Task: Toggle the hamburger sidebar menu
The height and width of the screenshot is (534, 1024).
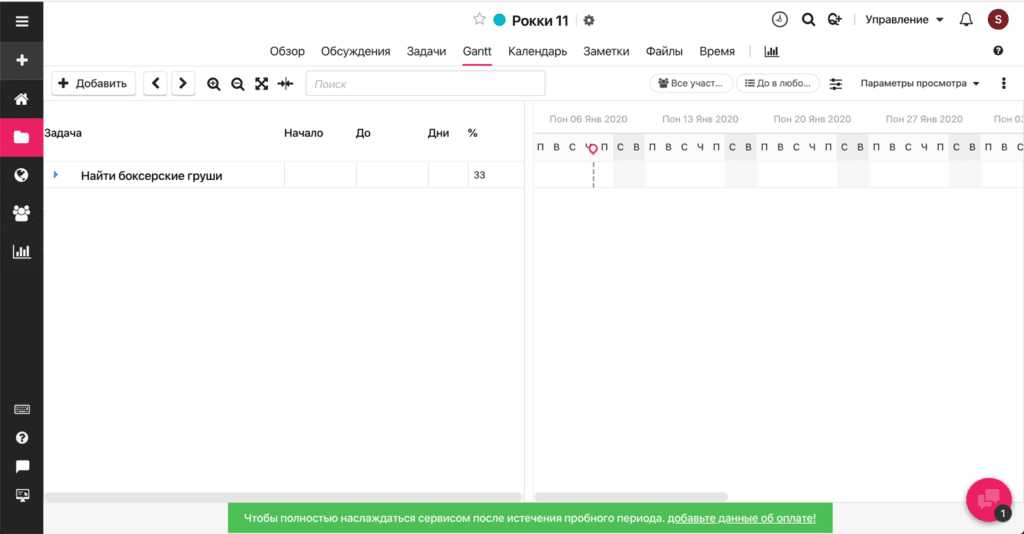Action: (x=21, y=20)
